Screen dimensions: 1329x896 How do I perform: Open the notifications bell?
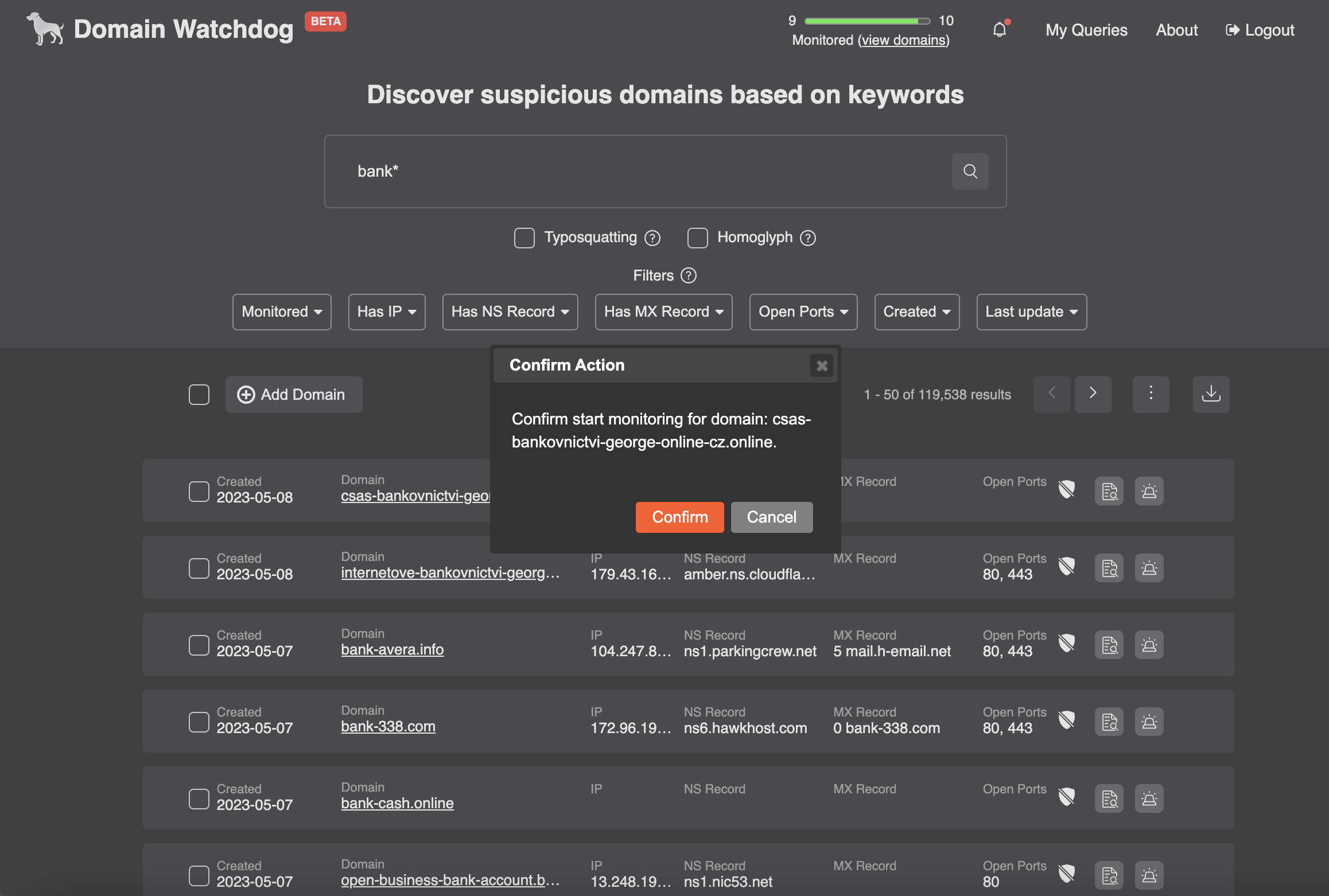click(1000, 30)
